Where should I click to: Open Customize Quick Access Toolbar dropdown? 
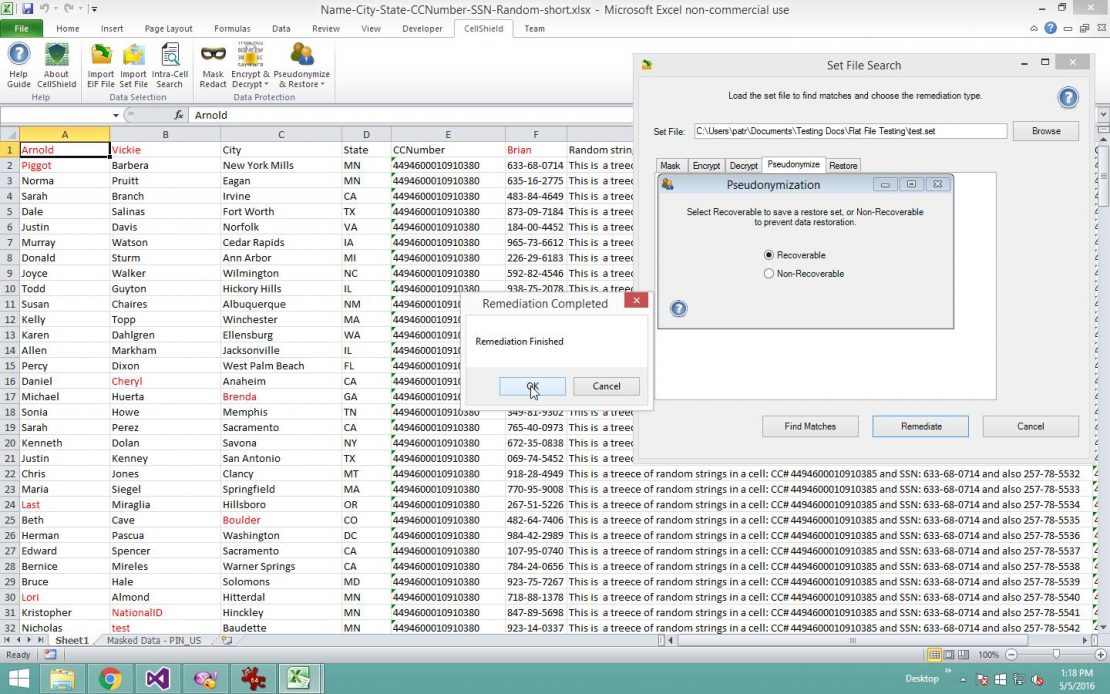94,10
